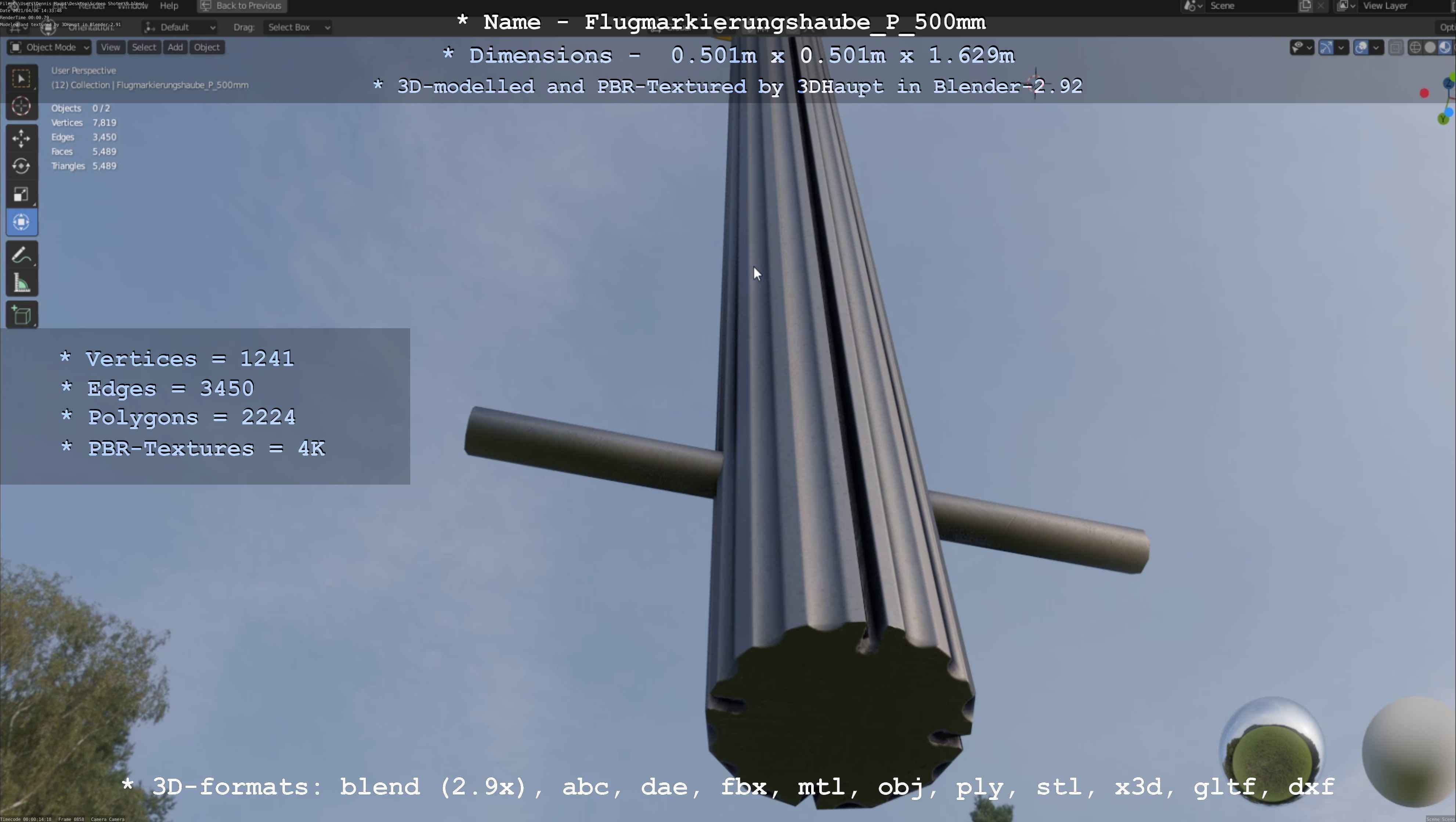The height and width of the screenshot is (822, 1456).
Task: Click the Objects 0/2 statistic
Action: (x=81, y=108)
